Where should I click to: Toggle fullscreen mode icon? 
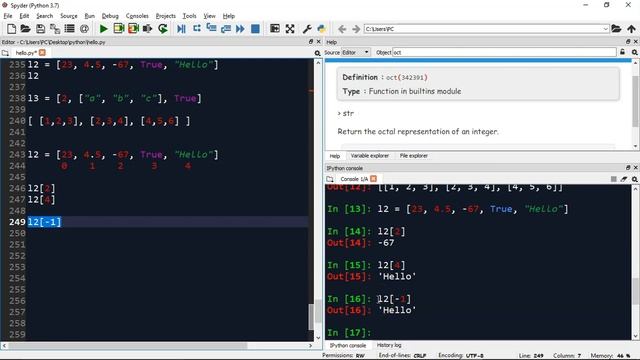pyautogui.click(x=290, y=29)
